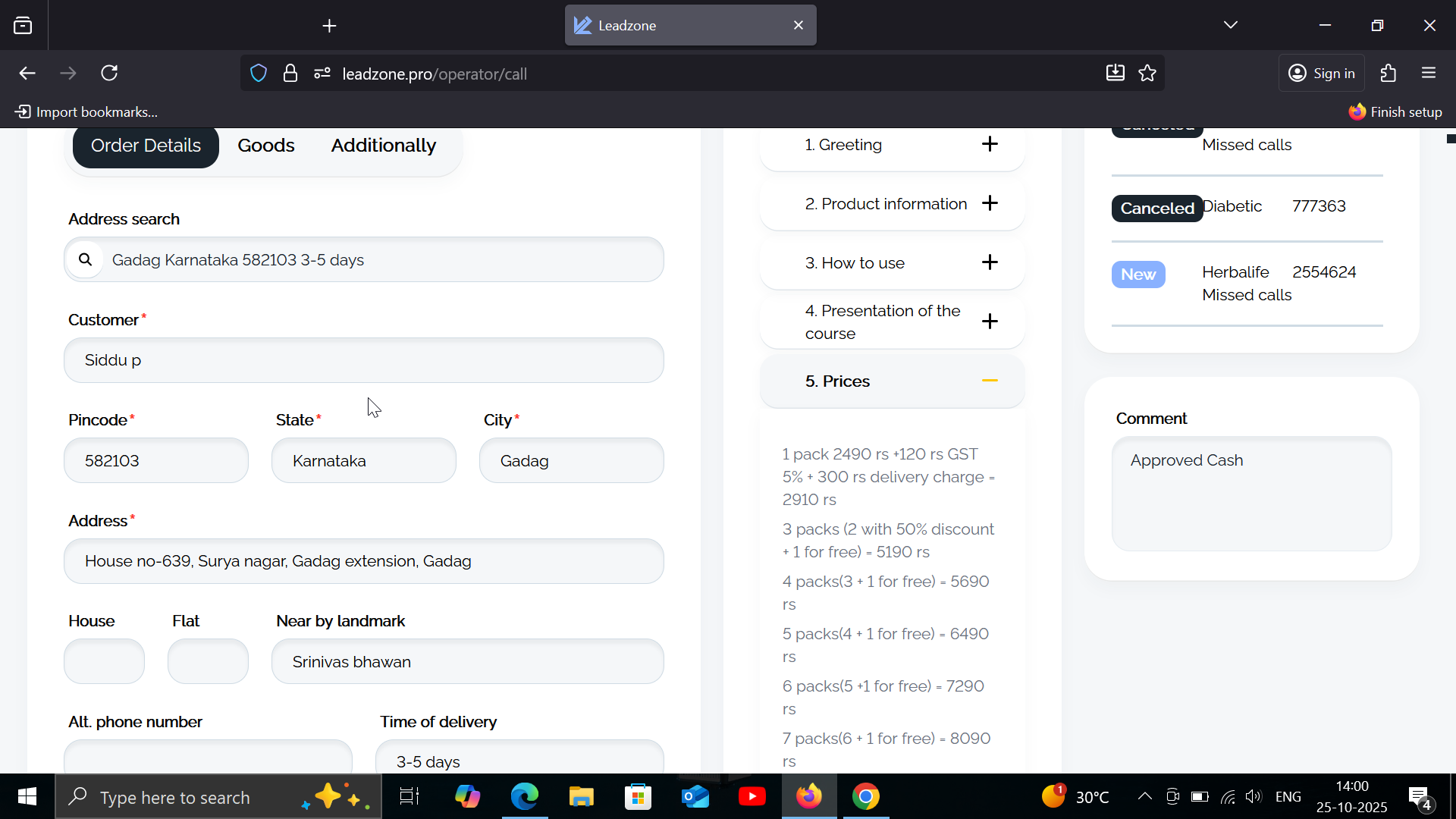Click the Import bookmarks link
Image resolution: width=1456 pixels, height=819 pixels.
tap(86, 112)
